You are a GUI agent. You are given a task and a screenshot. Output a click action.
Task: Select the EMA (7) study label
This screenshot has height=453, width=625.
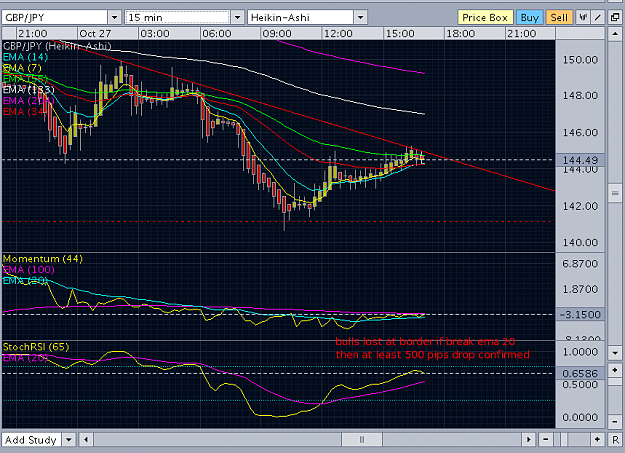[22, 68]
